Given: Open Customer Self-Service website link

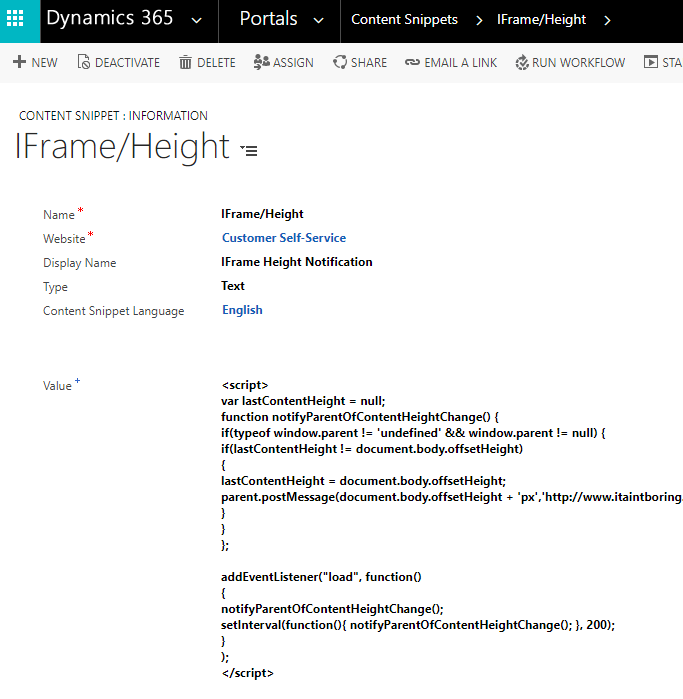Looking at the screenshot, I should (x=284, y=238).
